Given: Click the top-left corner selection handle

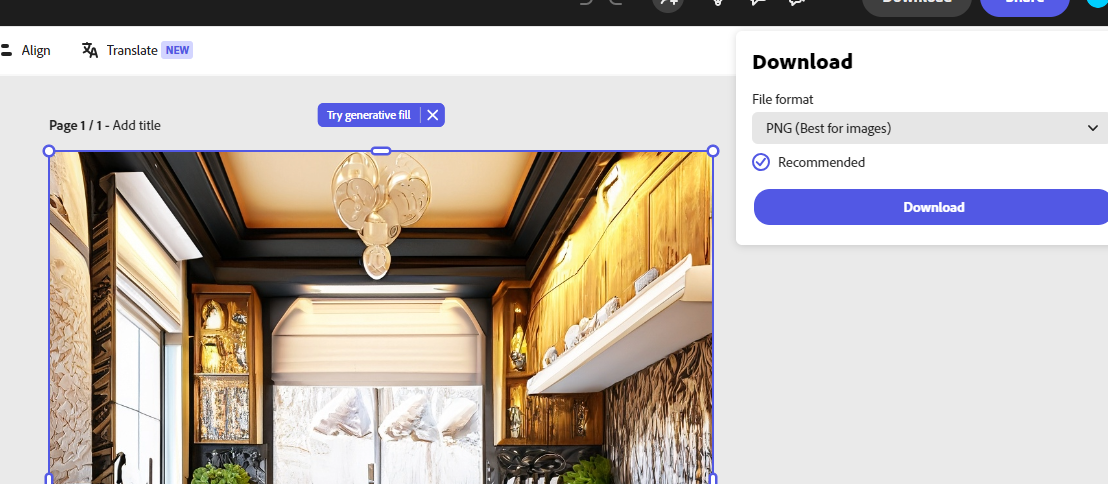Looking at the screenshot, I should point(49,151).
